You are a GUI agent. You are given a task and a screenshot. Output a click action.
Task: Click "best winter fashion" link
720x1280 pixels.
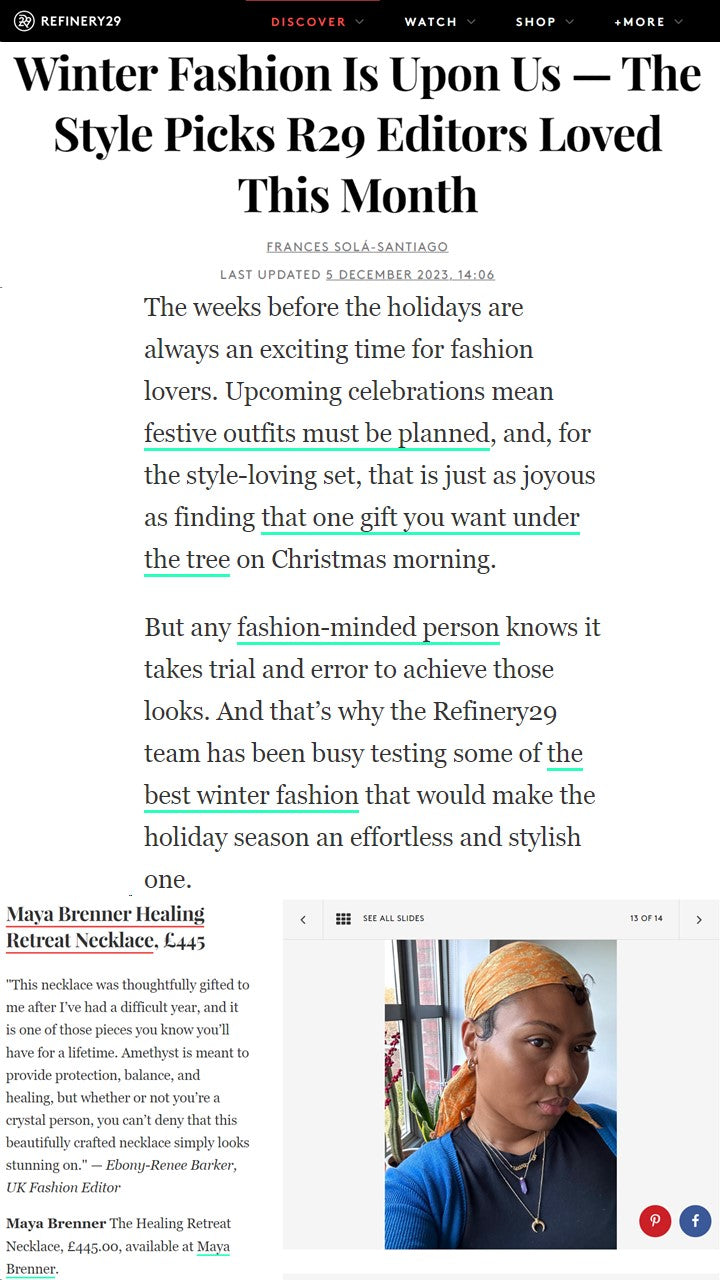coord(251,796)
